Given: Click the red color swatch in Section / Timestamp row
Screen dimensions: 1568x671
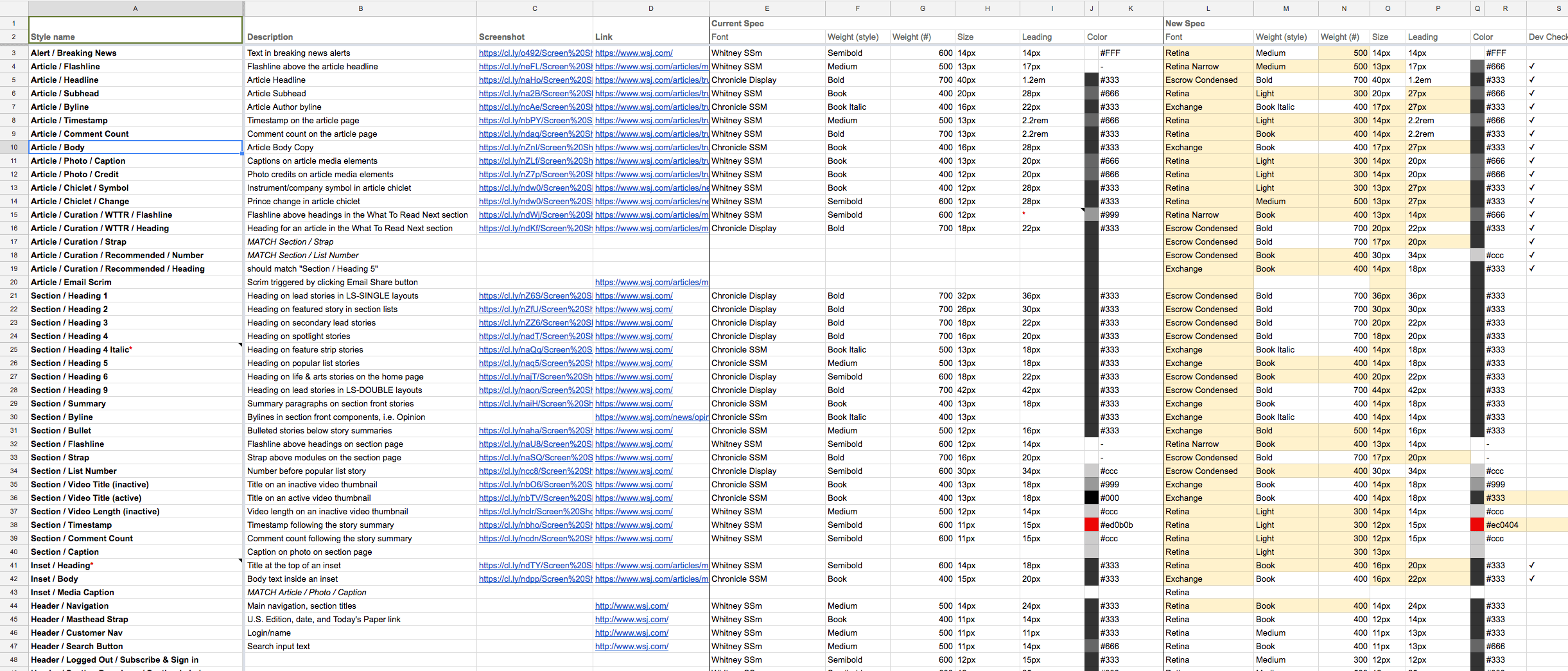Looking at the screenshot, I should pyautogui.click(x=1092, y=525).
